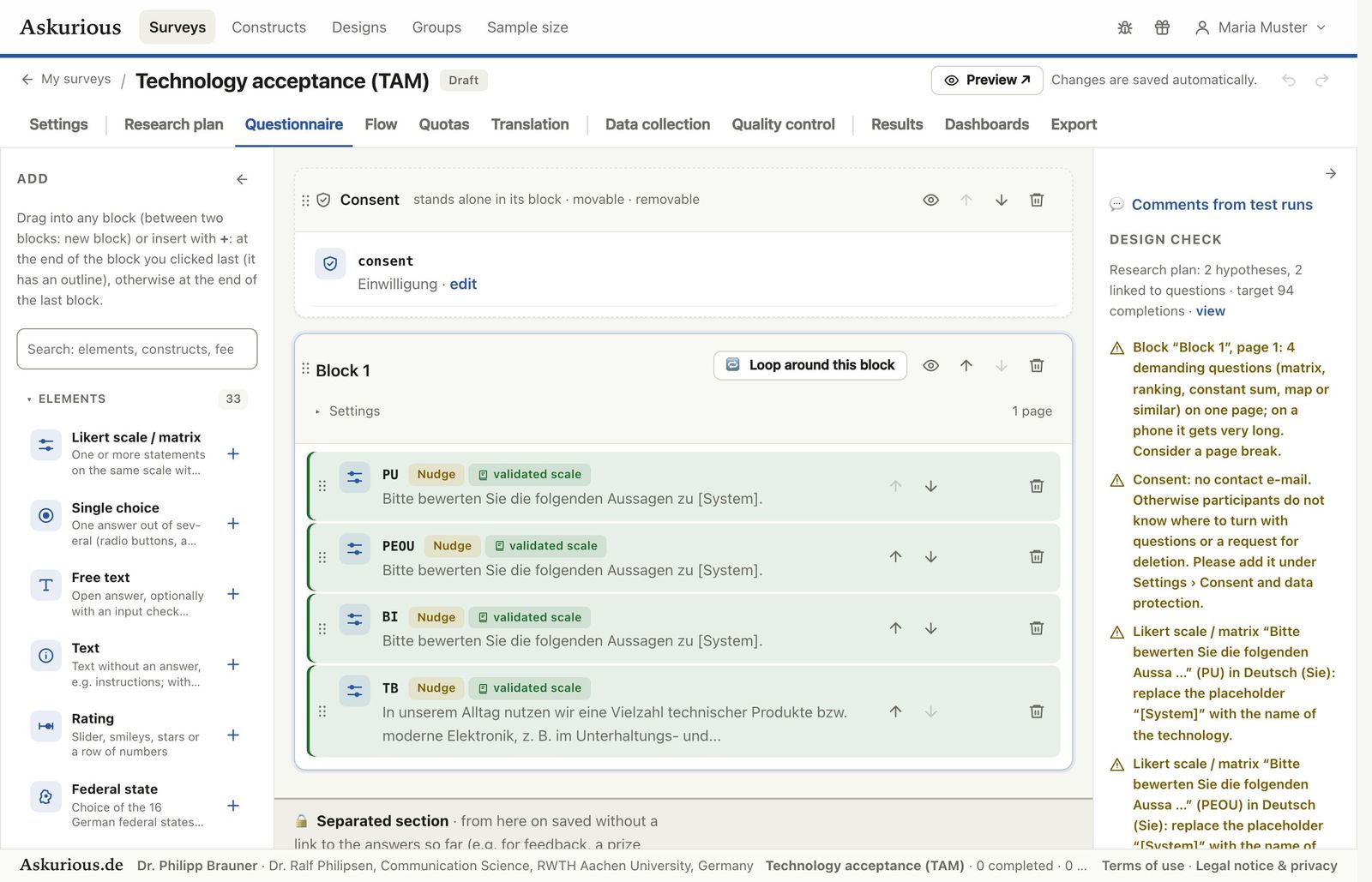Click the redo arrow icon
This screenshot has width=1372, height=882.
[x=1321, y=80]
